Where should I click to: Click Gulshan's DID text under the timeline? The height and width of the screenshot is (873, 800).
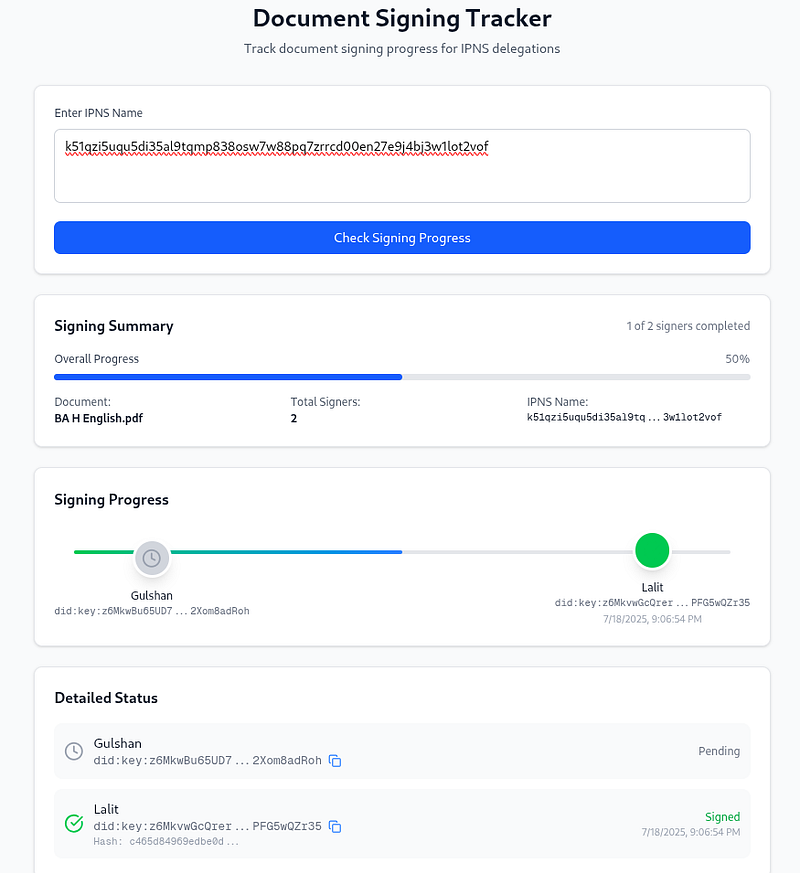coord(151,611)
